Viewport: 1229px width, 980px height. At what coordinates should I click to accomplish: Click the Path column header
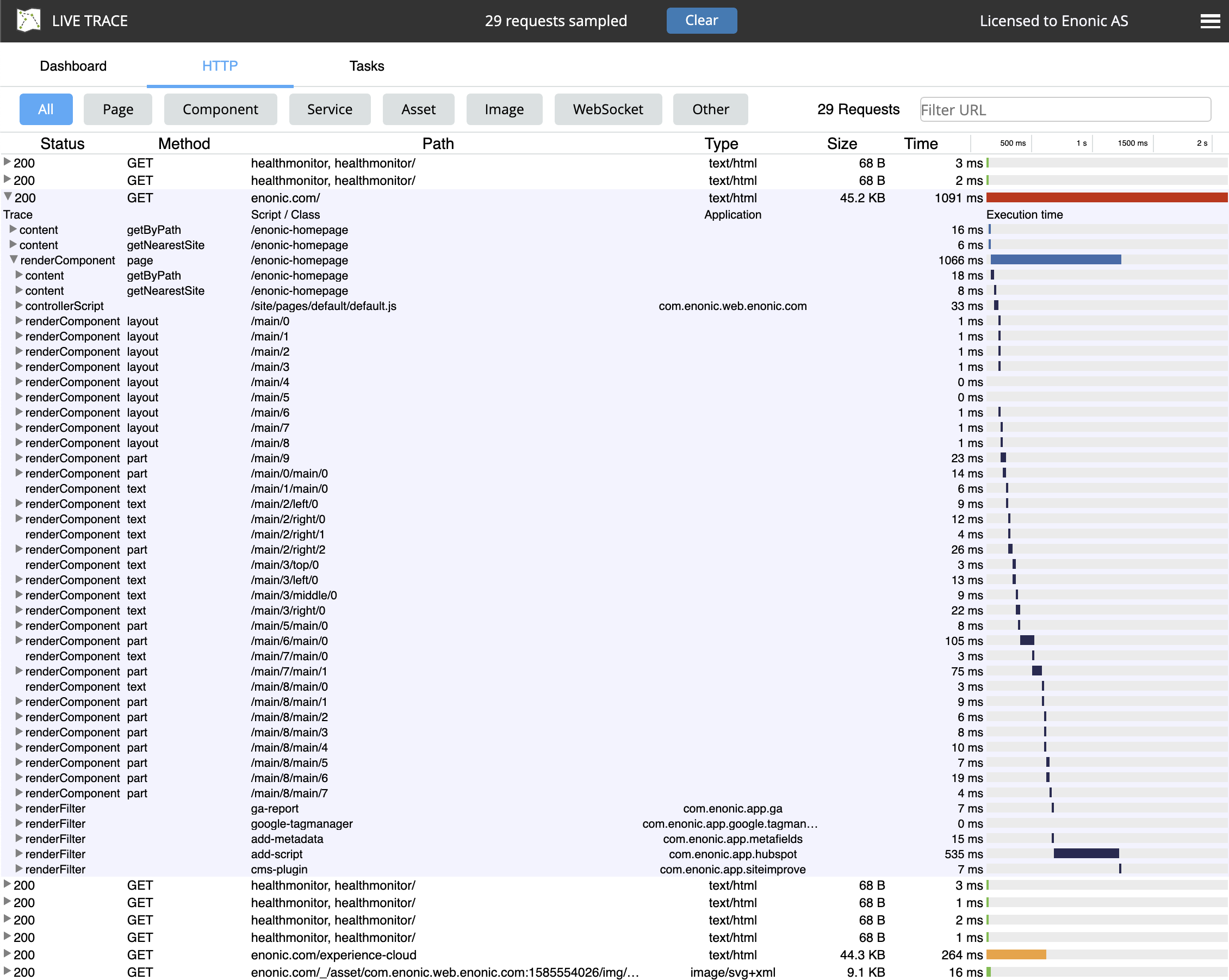[x=438, y=144]
